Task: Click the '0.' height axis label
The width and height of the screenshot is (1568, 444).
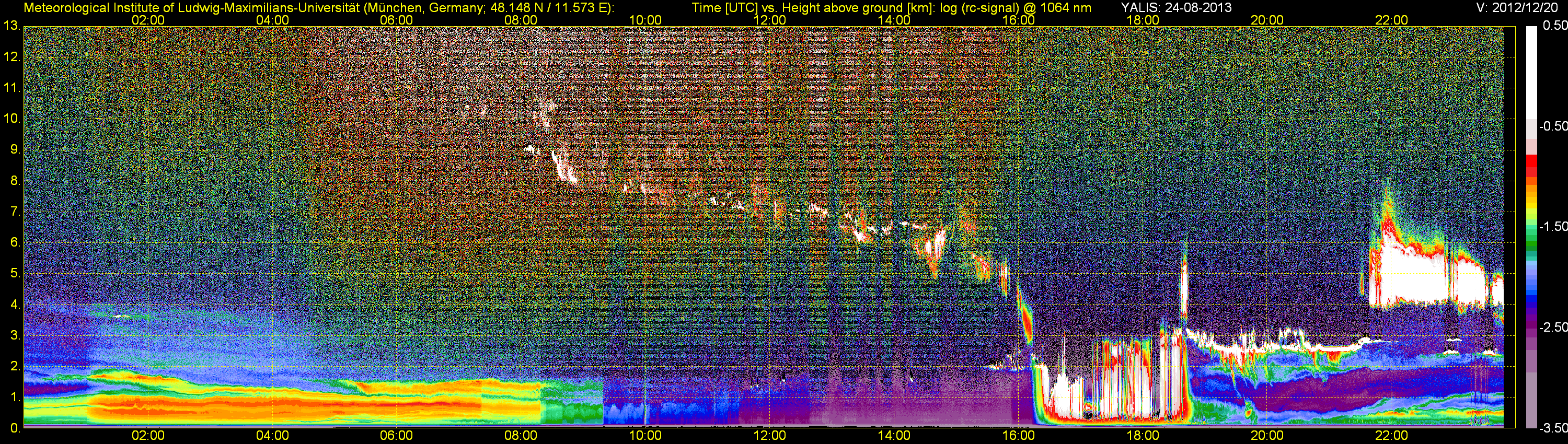Action: (x=15, y=428)
